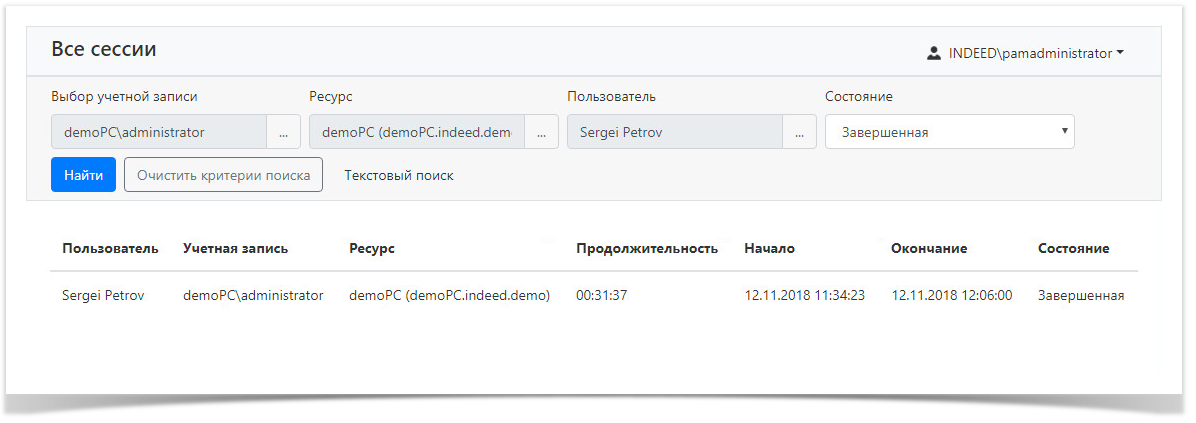Switch to Текстовый поиск
1196x423 pixels.
point(399,175)
